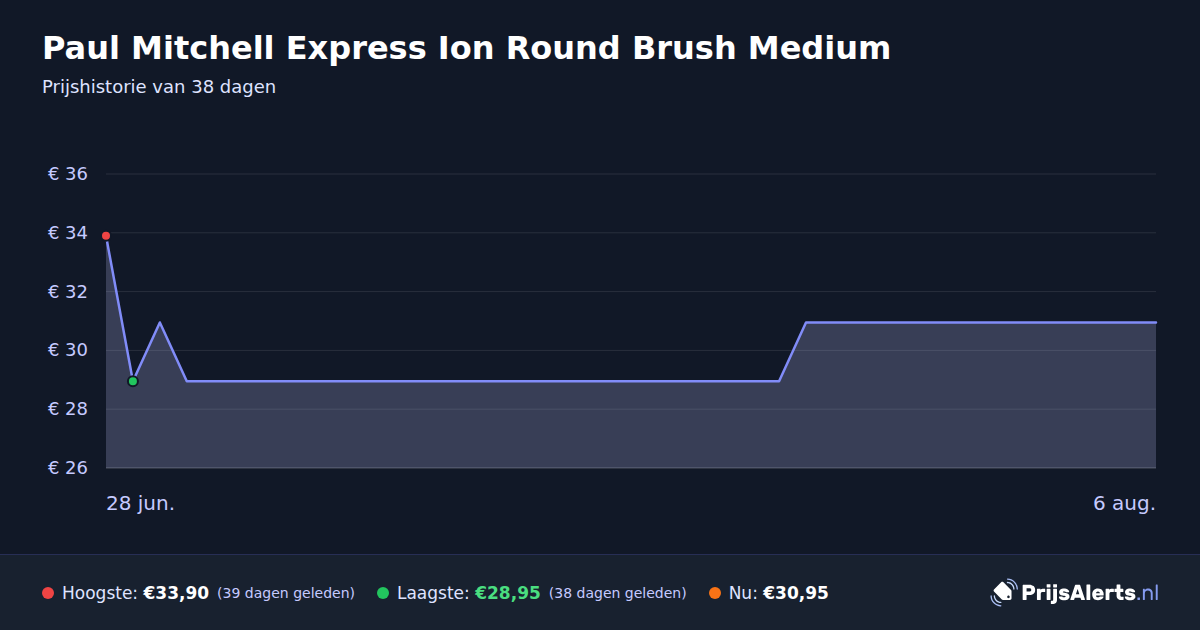Click the 39 dagen geleden note
Image resolution: width=1200 pixels, height=630 pixels.
(x=286, y=593)
